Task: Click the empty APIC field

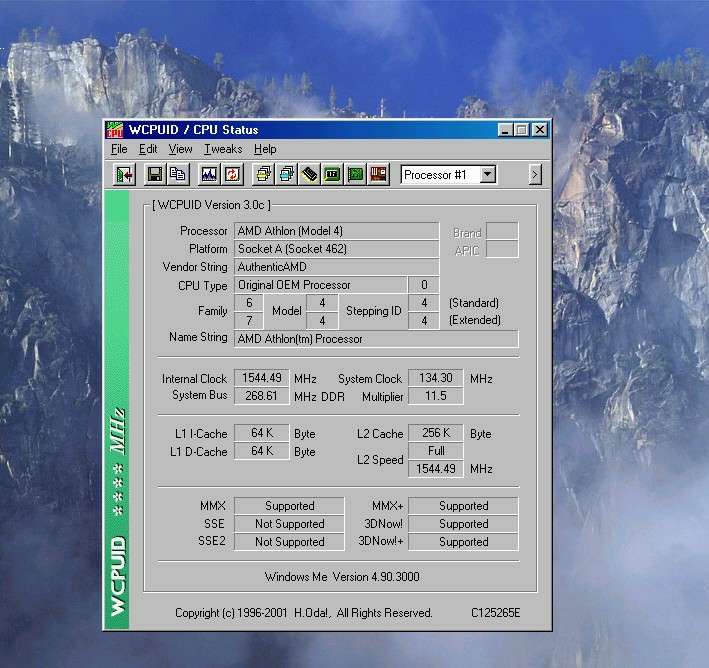Action: [502, 249]
